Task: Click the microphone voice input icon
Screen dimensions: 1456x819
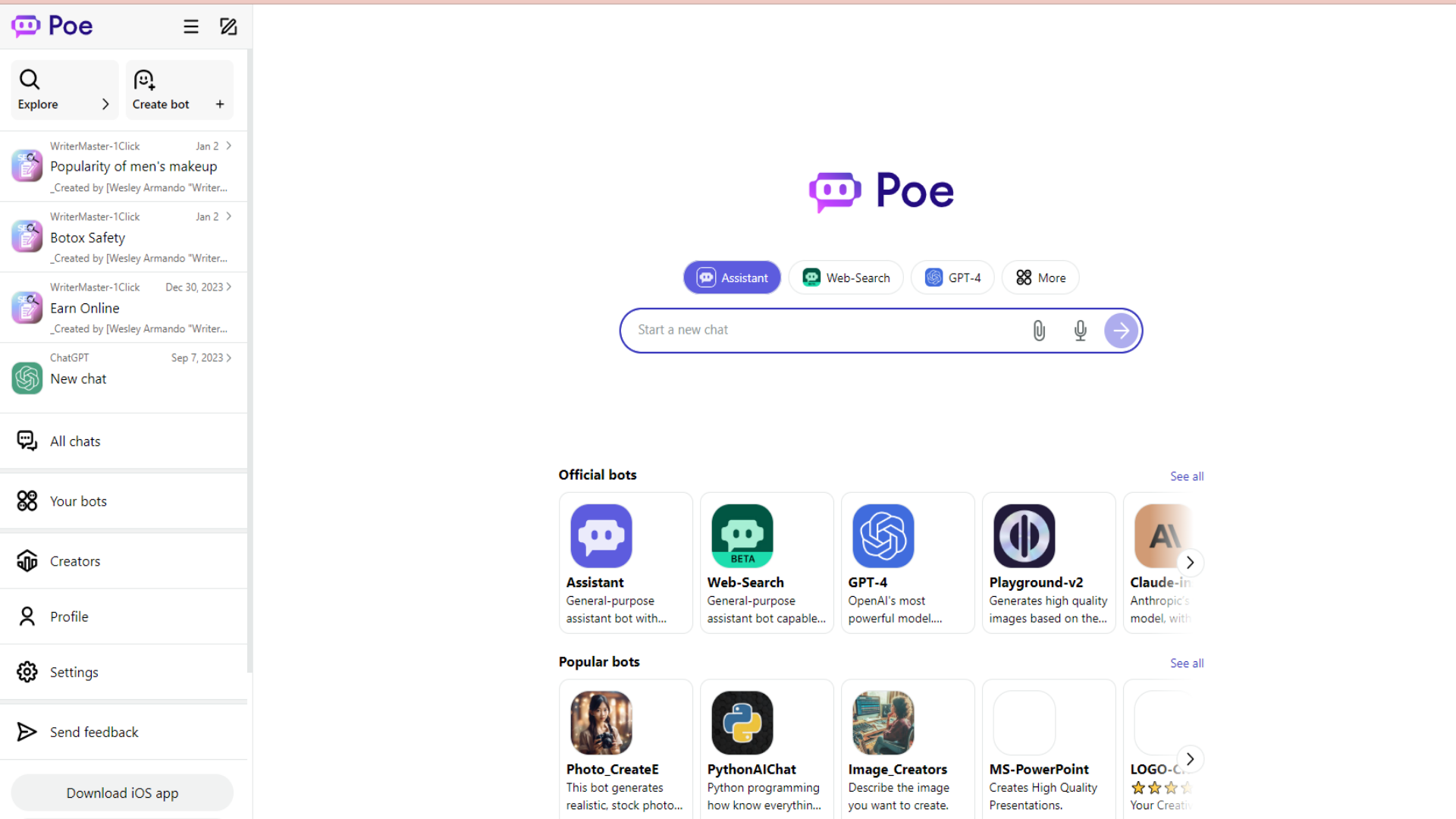Action: tap(1080, 331)
